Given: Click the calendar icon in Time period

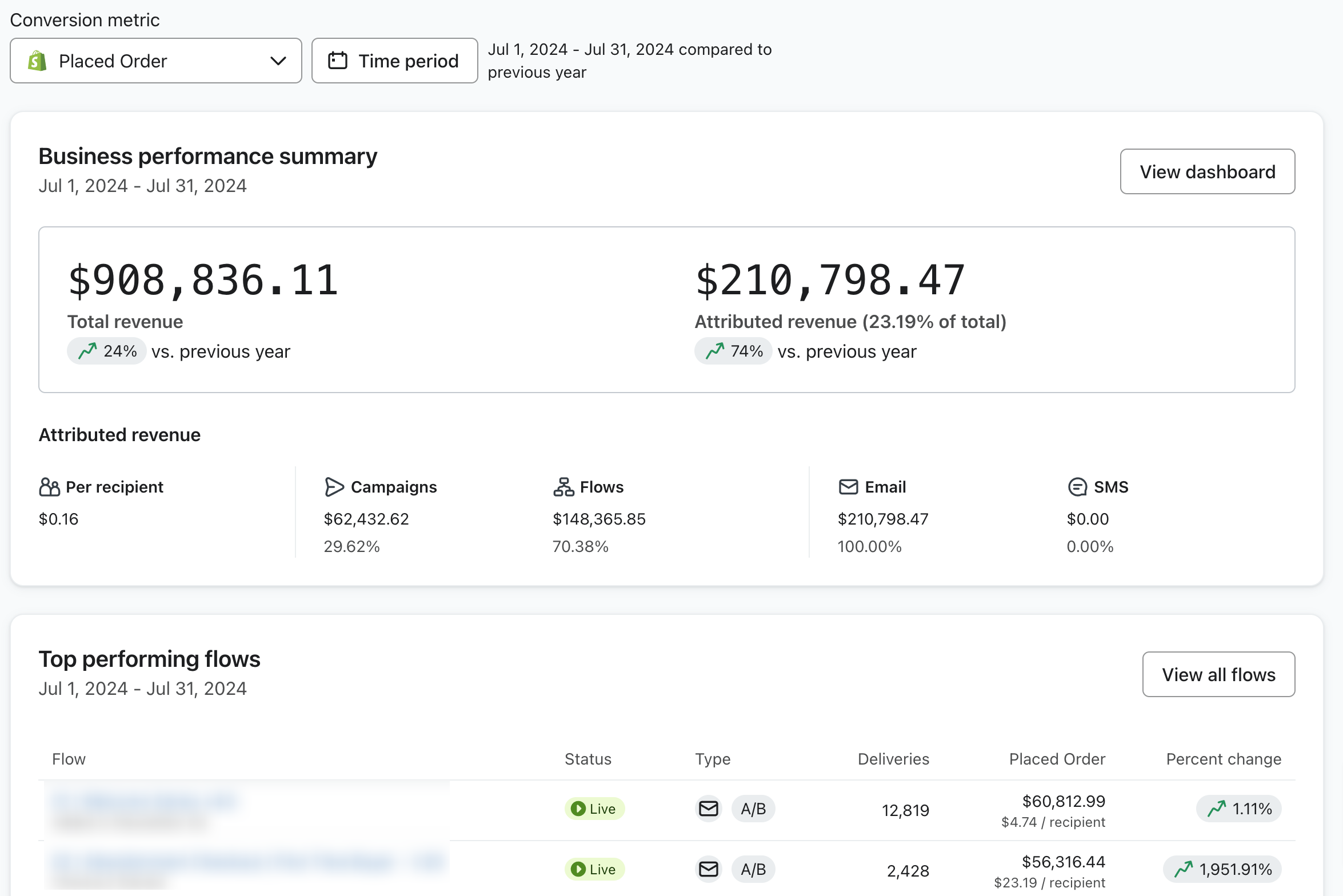Looking at the screenshot, I should [338, 61].
